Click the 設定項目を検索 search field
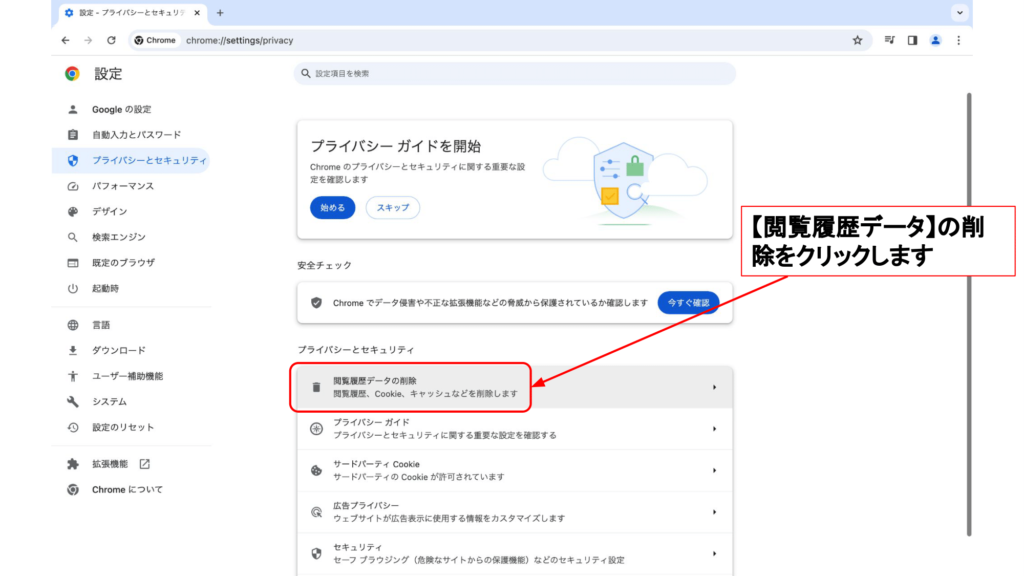Screen dimensions: 1024x576 [x=514, y=74]
